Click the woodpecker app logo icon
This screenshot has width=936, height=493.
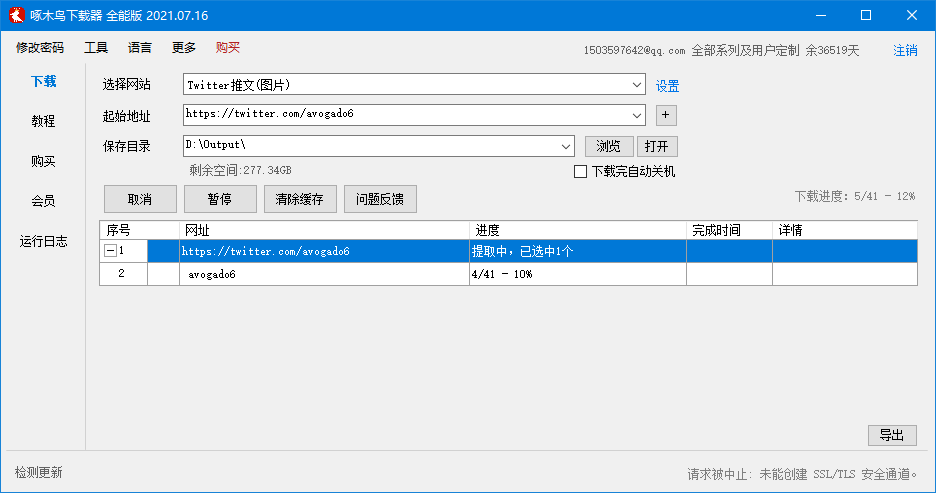[x=17, y=15]
